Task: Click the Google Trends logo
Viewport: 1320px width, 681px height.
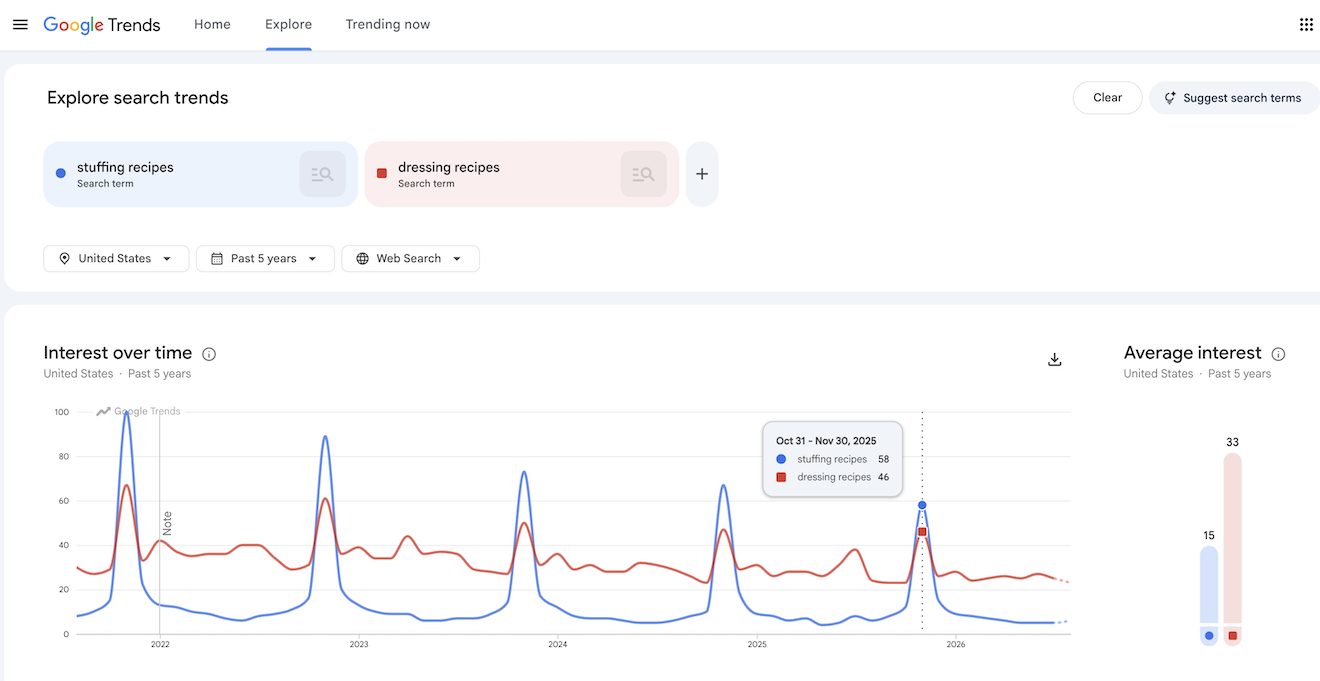Action: 102,25
